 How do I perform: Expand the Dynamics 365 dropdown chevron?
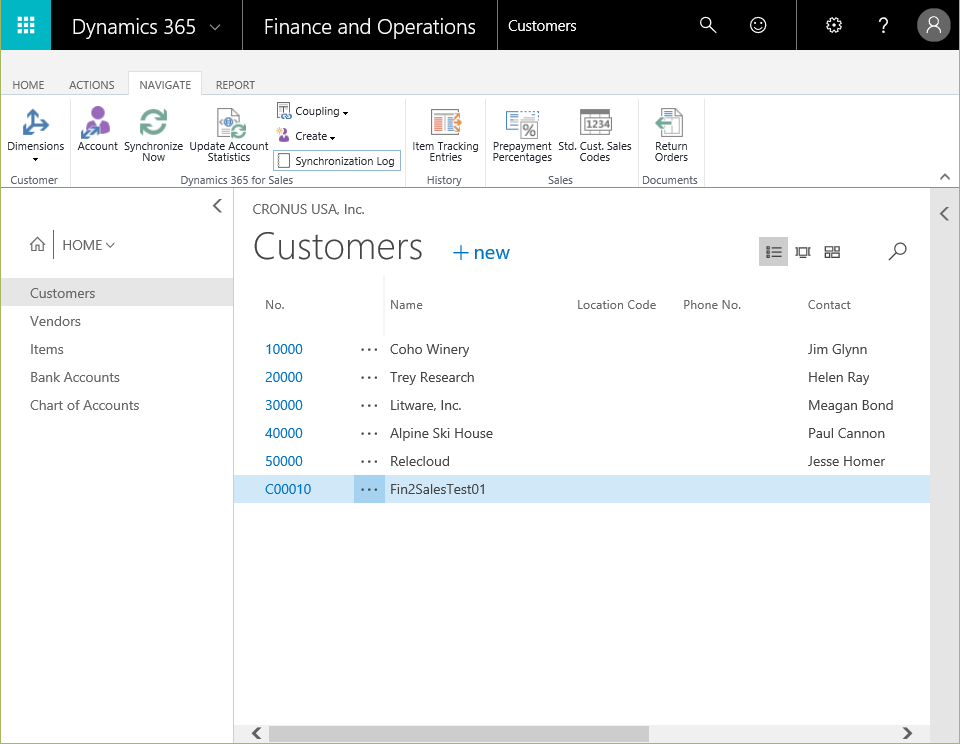point(215,27)
